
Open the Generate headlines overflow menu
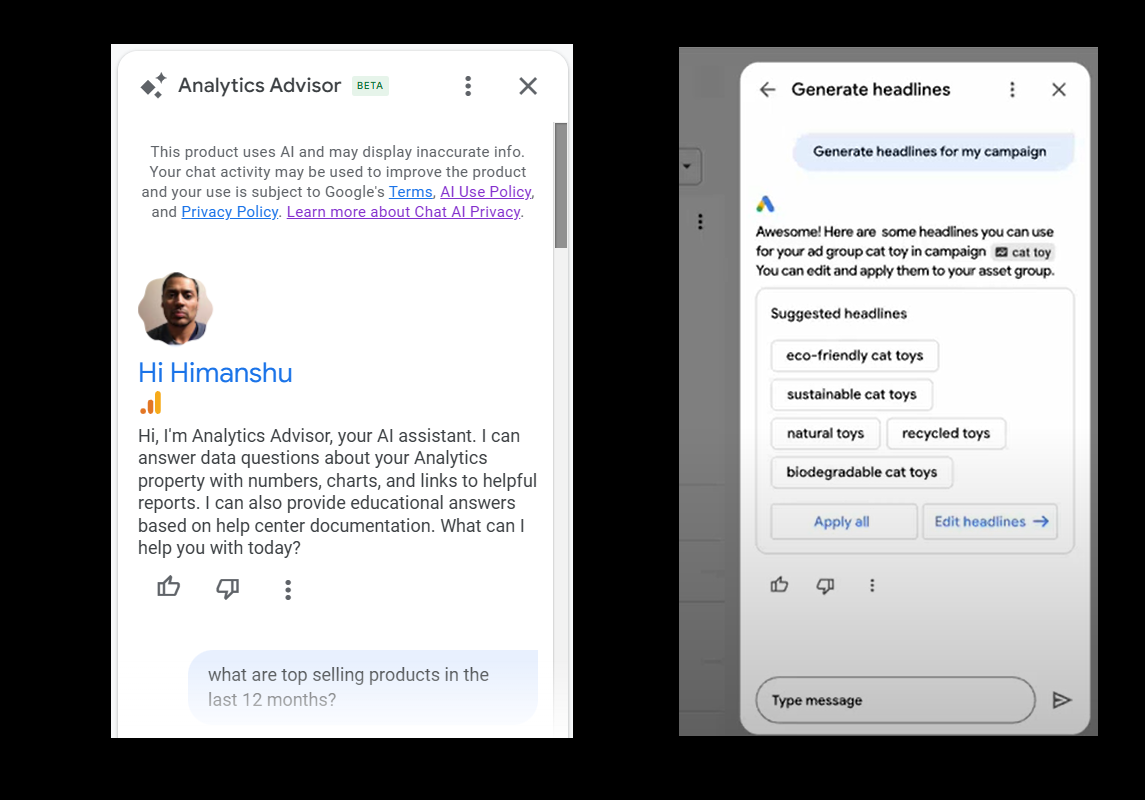(1012, 89)
